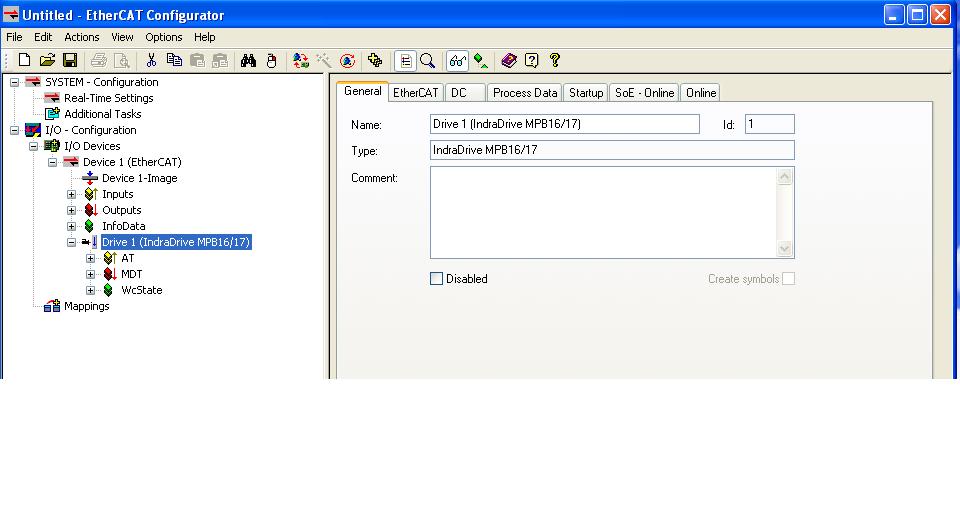
Task: Click into the Name text field
Action: (x=564, y=124)
